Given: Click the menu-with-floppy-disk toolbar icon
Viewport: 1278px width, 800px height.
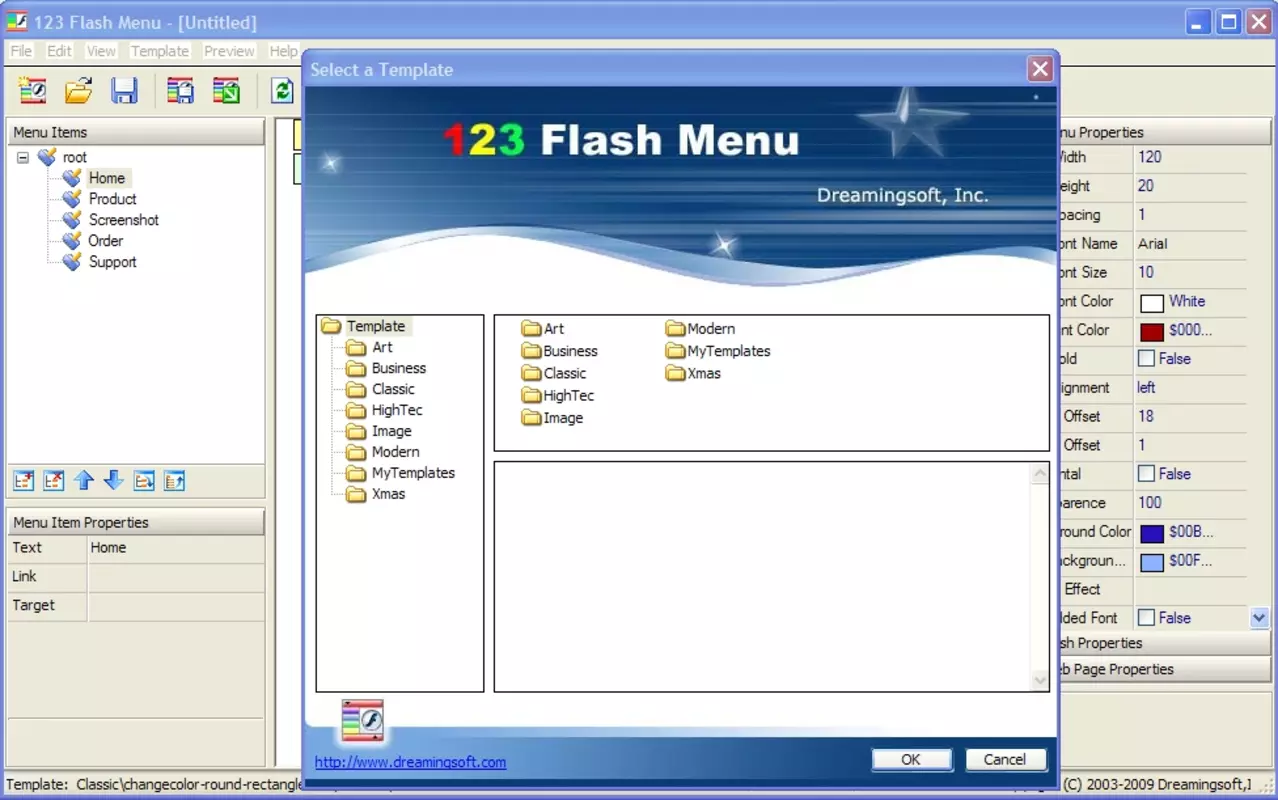Looking at the screenshot, I should click(x=180, y=91).
